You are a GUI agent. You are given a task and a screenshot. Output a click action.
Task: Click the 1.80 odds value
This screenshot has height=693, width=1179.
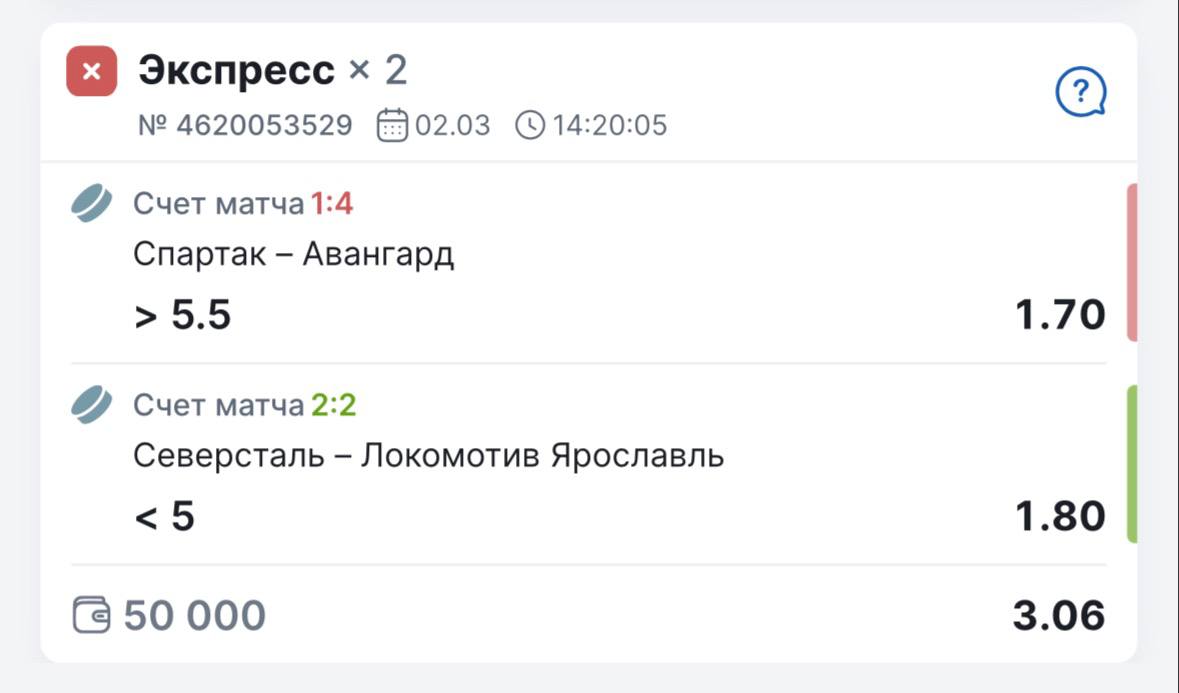[x=1060, y=517]
